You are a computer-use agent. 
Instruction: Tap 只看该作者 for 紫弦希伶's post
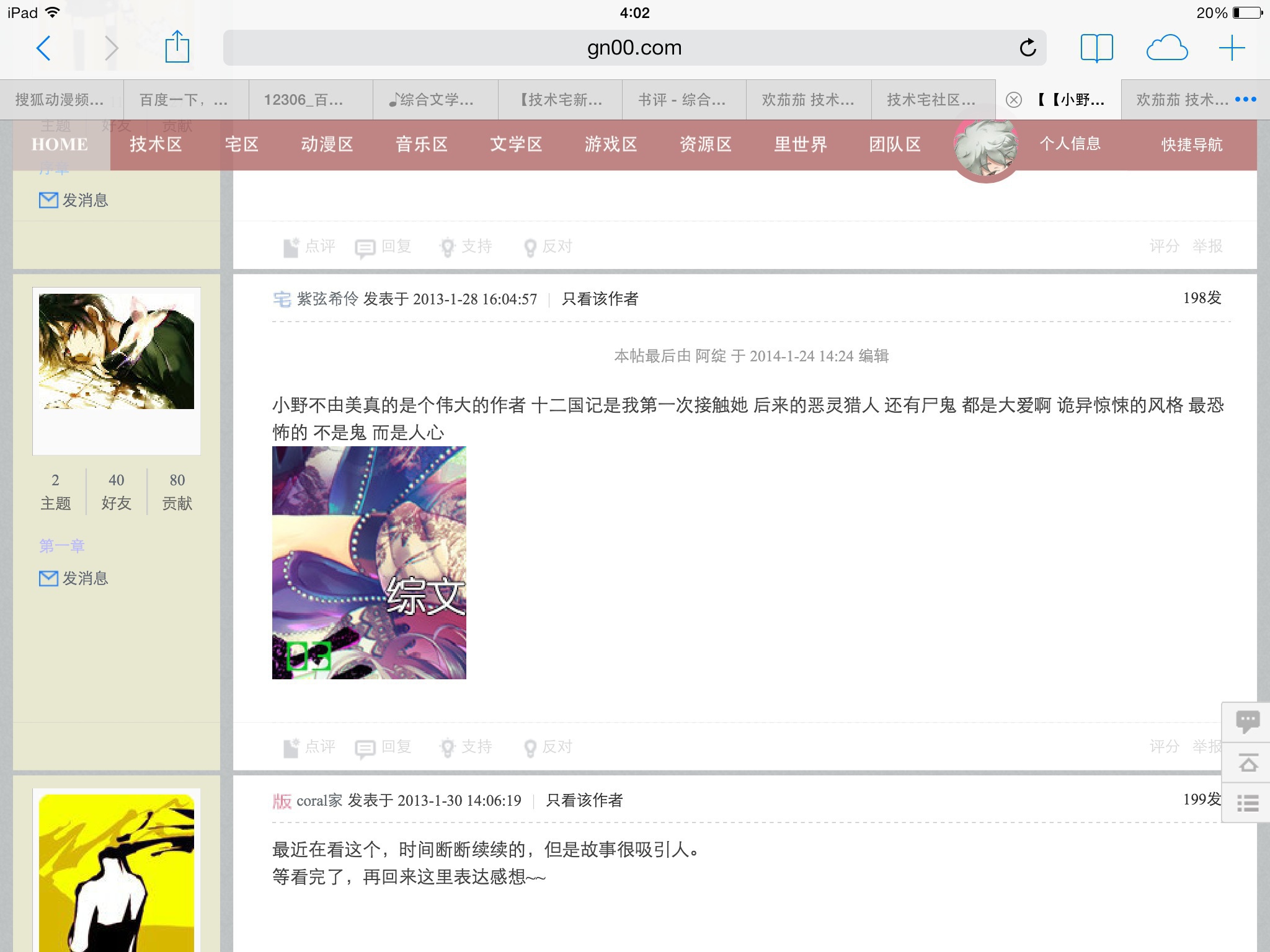[600, 299]
